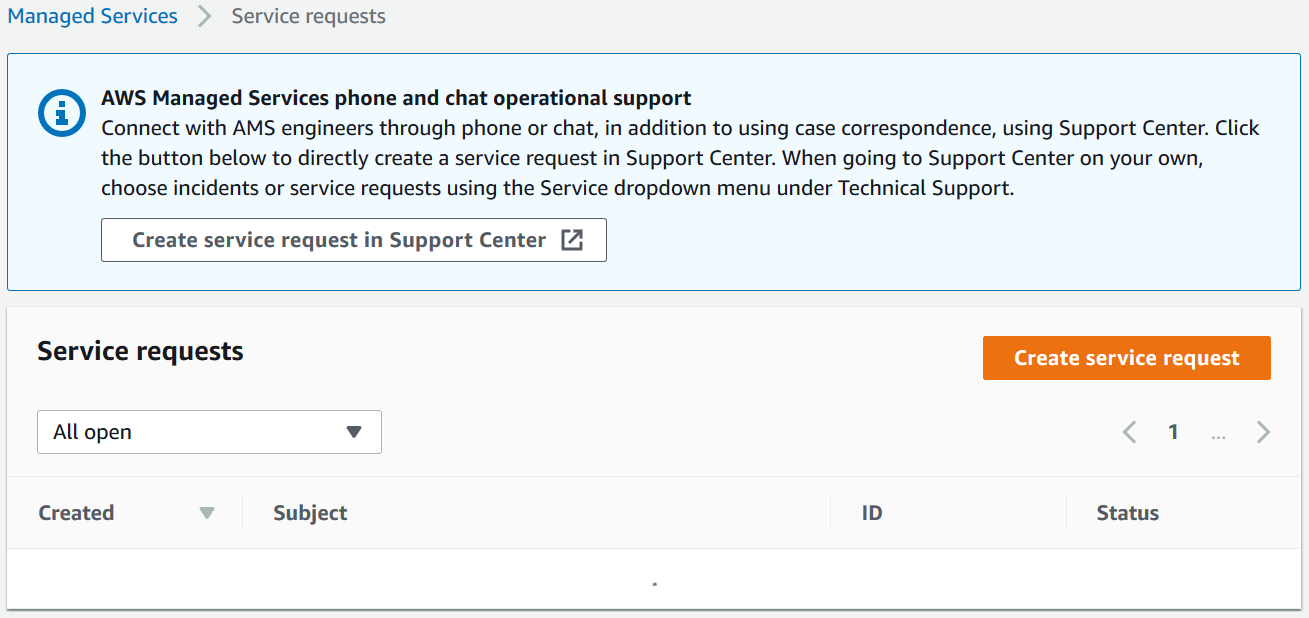Viewport: 1309px width, 618px height.
Task: Toggle sorting by the Status column
Action: [x=1127, y=512]
